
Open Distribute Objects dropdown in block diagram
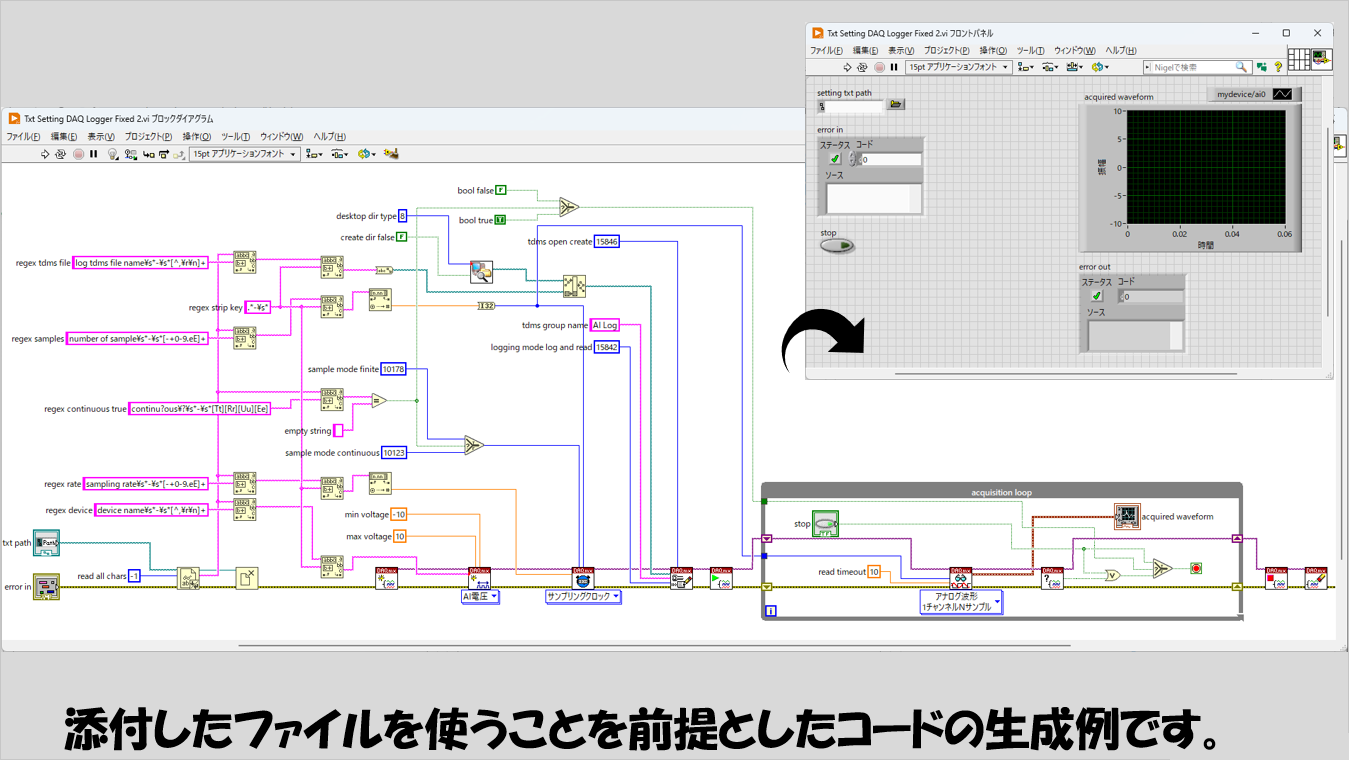[340, 154]
